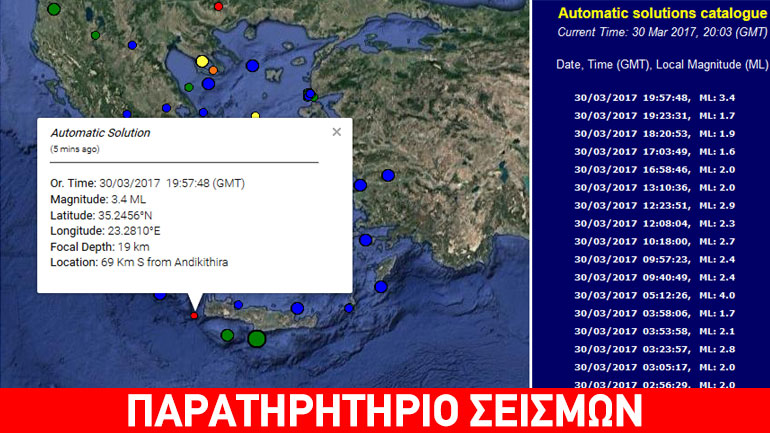Click the red marker at top of map
The height and width of the screenshot is (433, 770).
pyautogui.click(x=219, y=6)
